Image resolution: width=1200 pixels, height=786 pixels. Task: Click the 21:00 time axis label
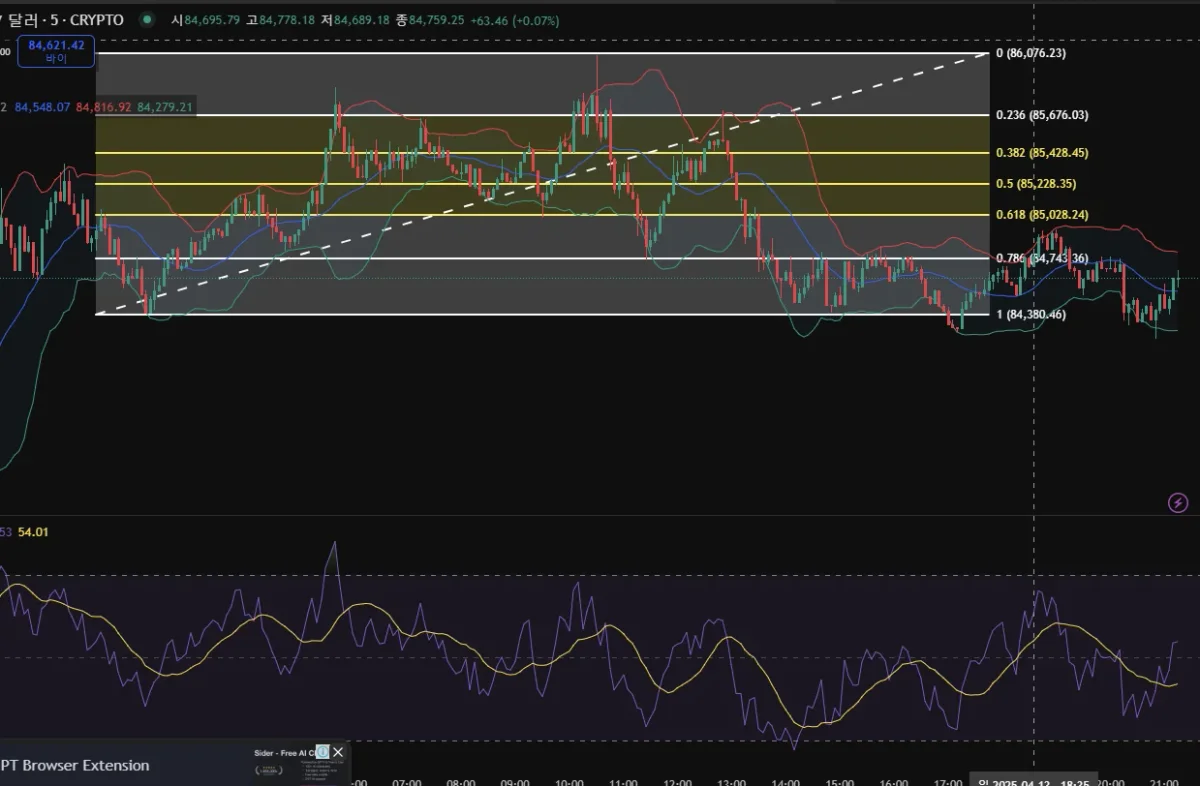(1165, 782)
